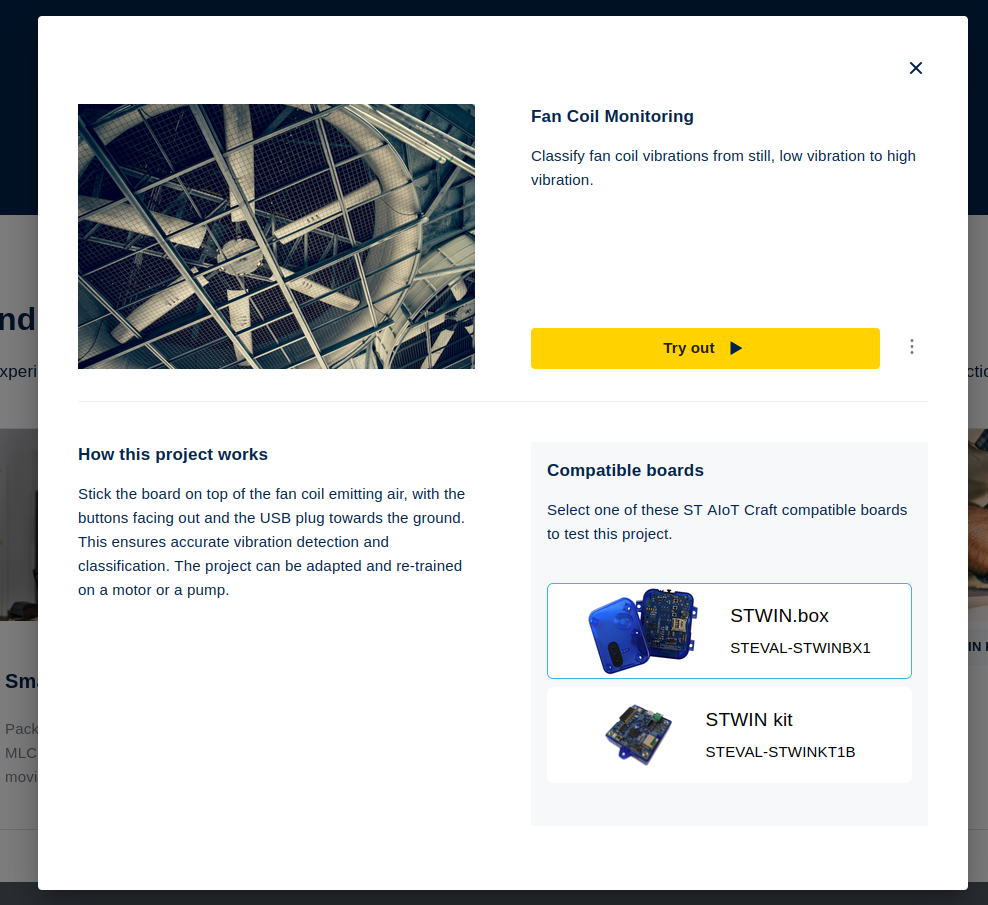Click the blue STWIN.box board image
Image resolution: width=988 pixels, height=905 pixels.
tap(643, 631)
